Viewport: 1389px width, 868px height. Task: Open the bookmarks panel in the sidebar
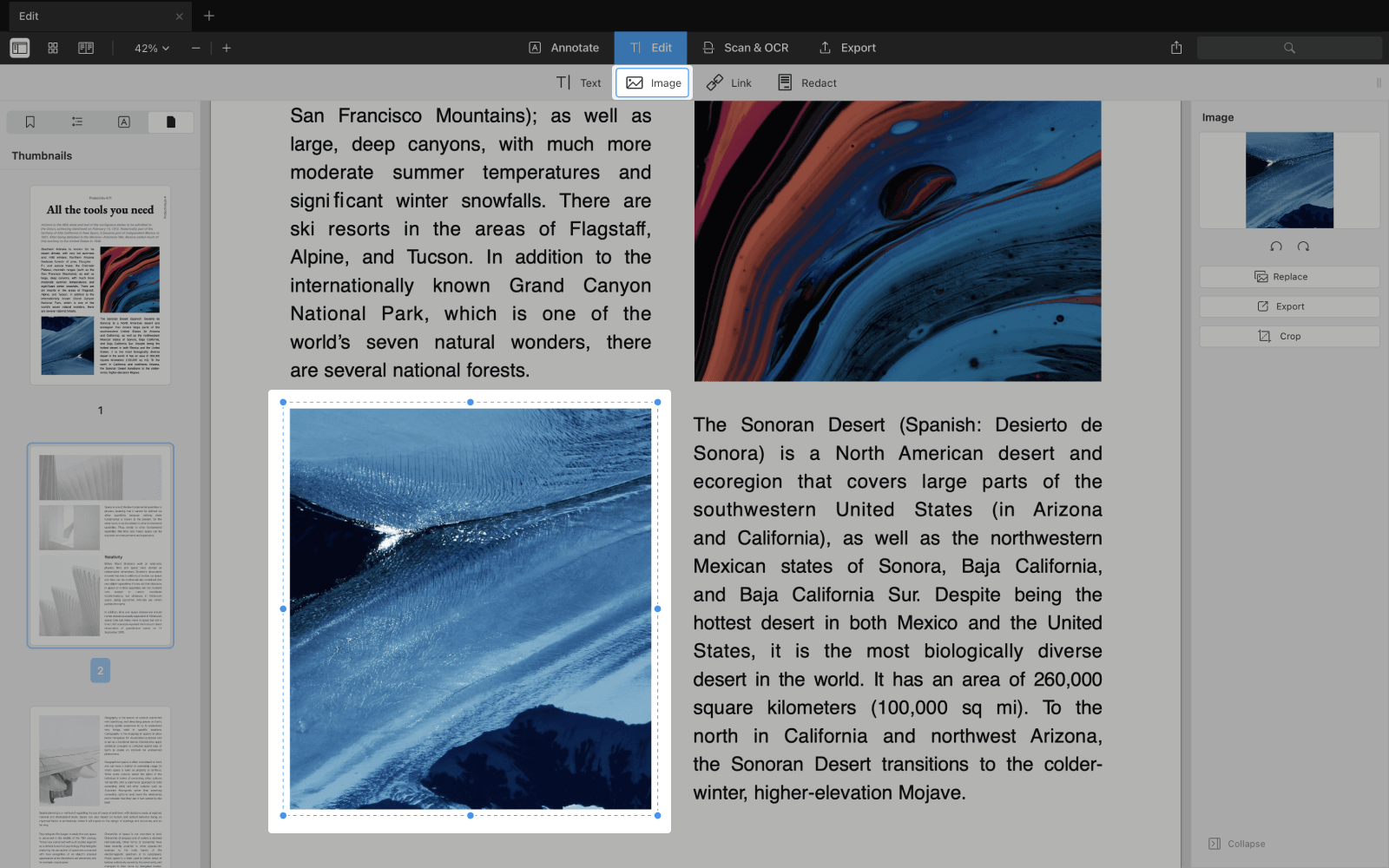click(x=30, y=122)
